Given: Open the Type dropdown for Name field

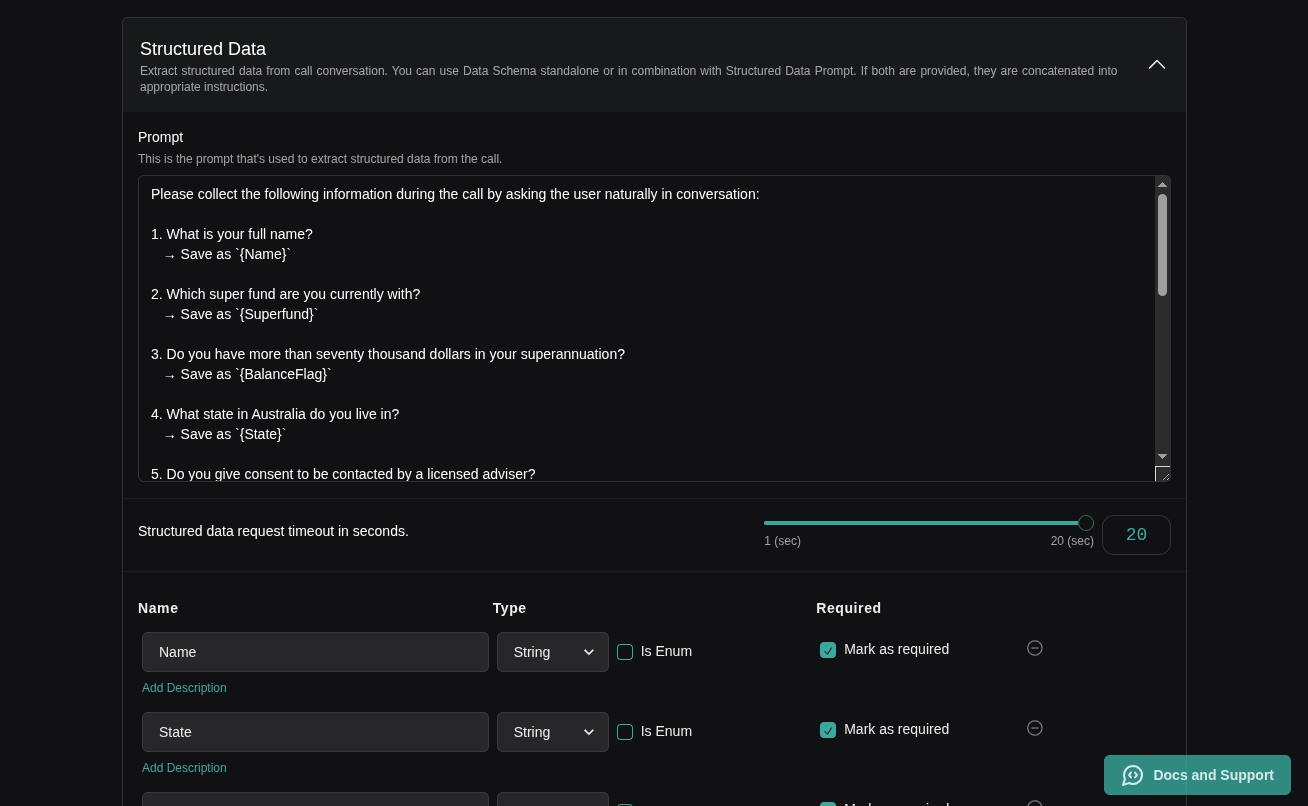Looking at the screenshot, I should coord(553,652).
